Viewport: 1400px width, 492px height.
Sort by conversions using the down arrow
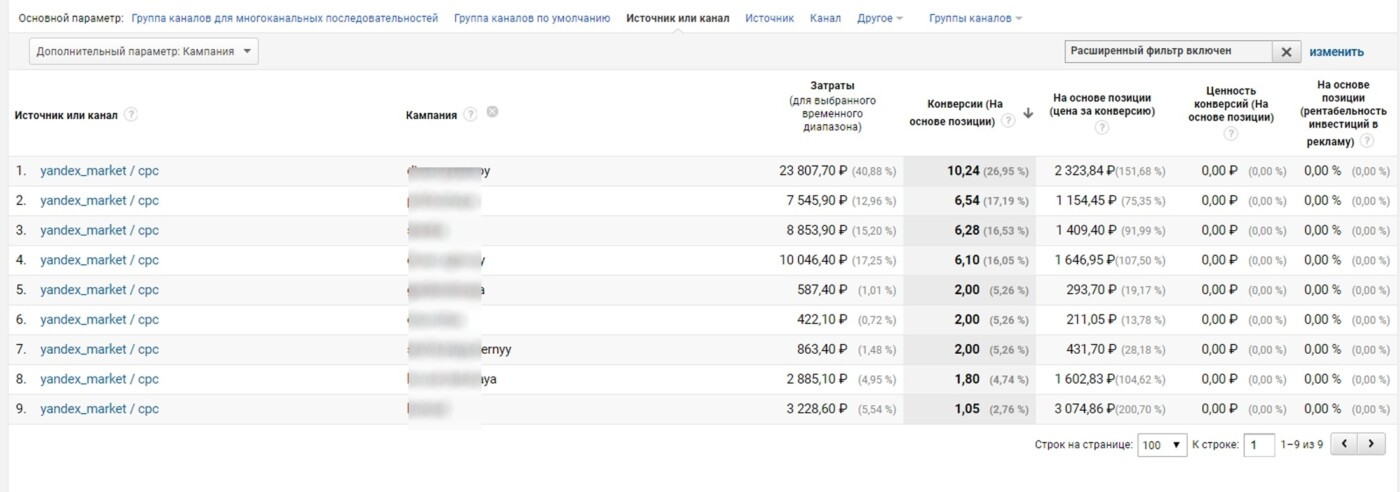(1027, 114)
